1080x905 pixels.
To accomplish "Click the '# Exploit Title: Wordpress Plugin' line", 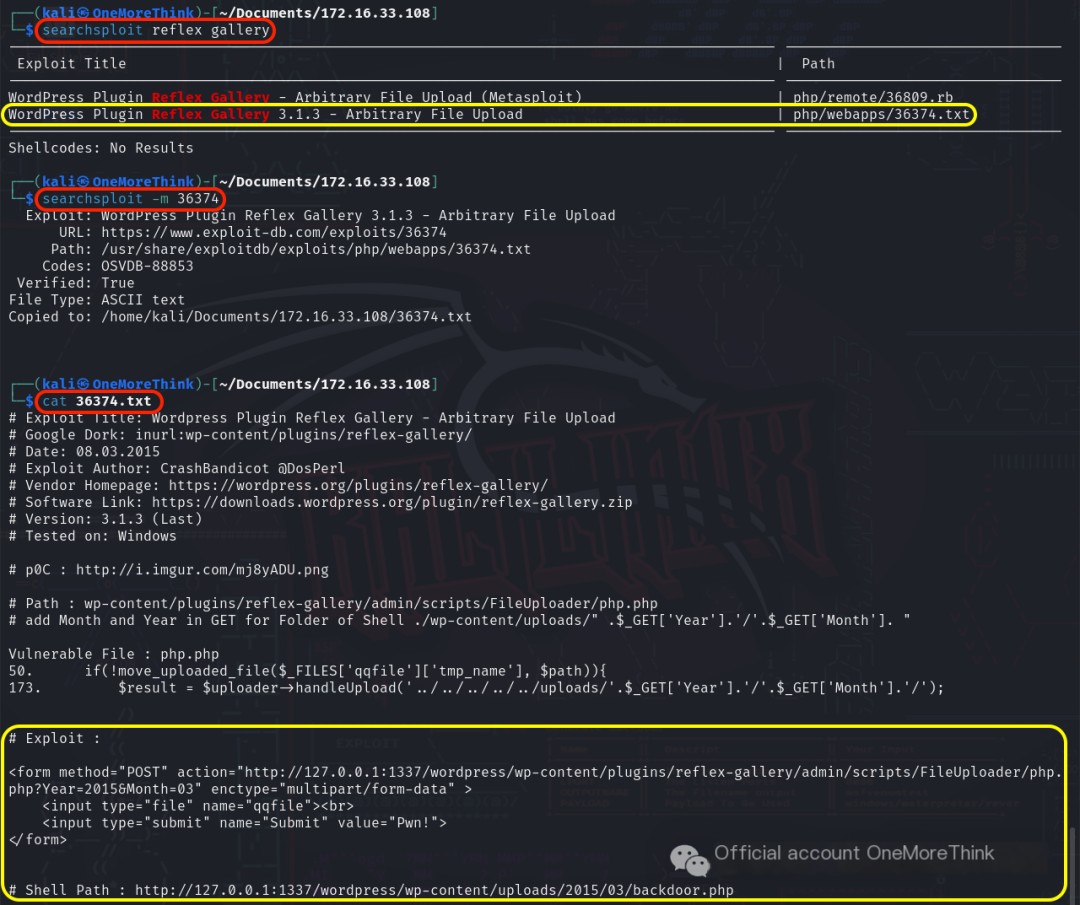I will coord(312,418).
